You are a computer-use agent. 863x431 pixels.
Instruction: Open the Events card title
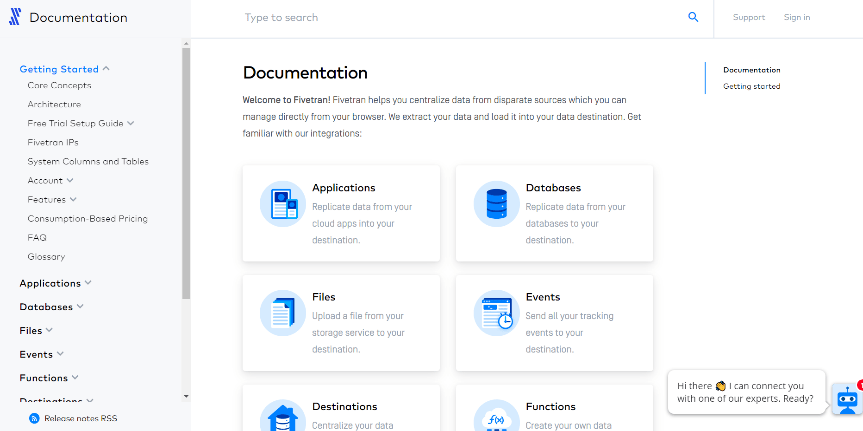pyautogui.click(x=543, y=297)
